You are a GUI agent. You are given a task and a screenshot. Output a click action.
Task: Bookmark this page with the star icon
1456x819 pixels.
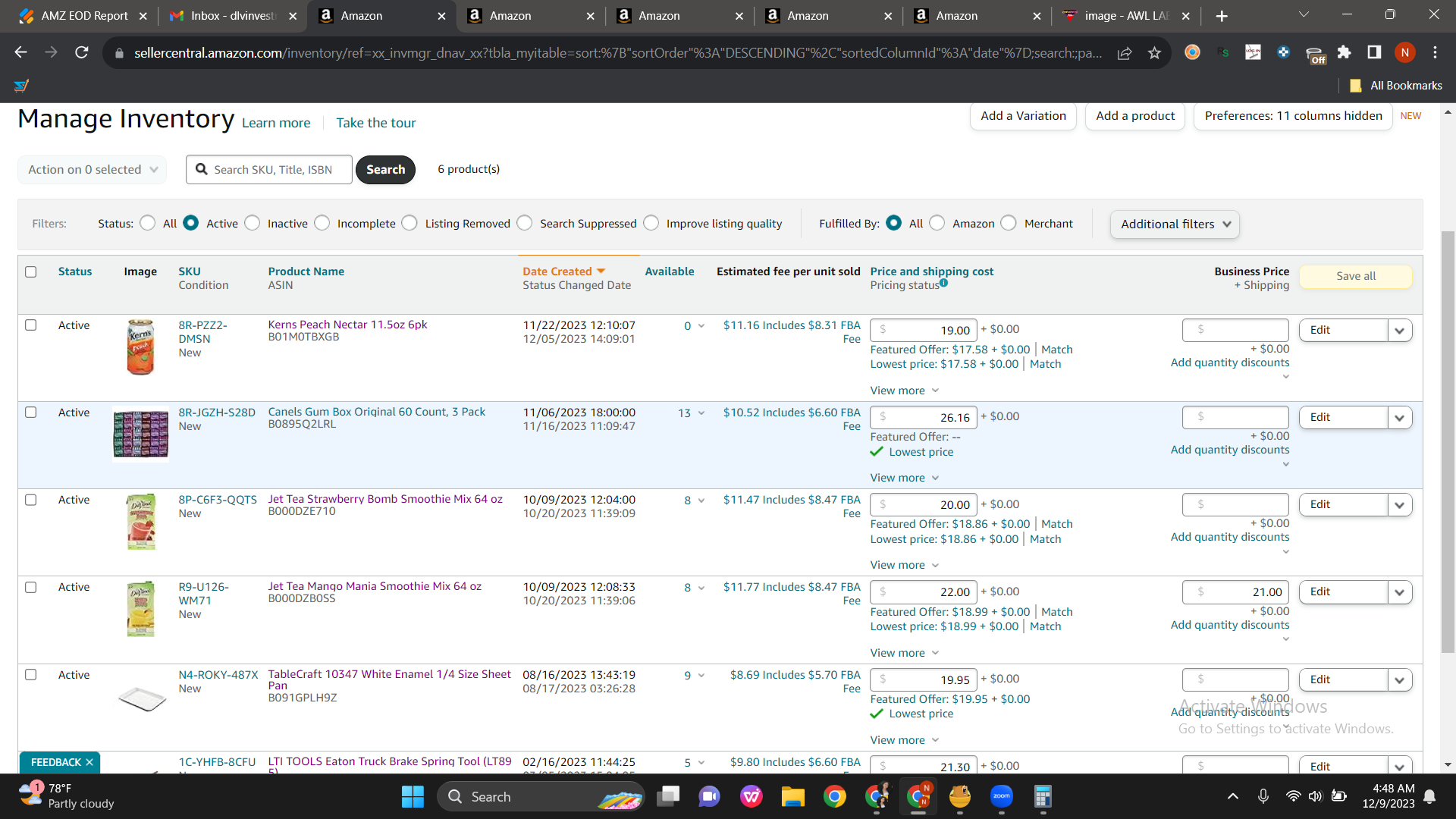pyautogui.click(x=1154, y=52)
